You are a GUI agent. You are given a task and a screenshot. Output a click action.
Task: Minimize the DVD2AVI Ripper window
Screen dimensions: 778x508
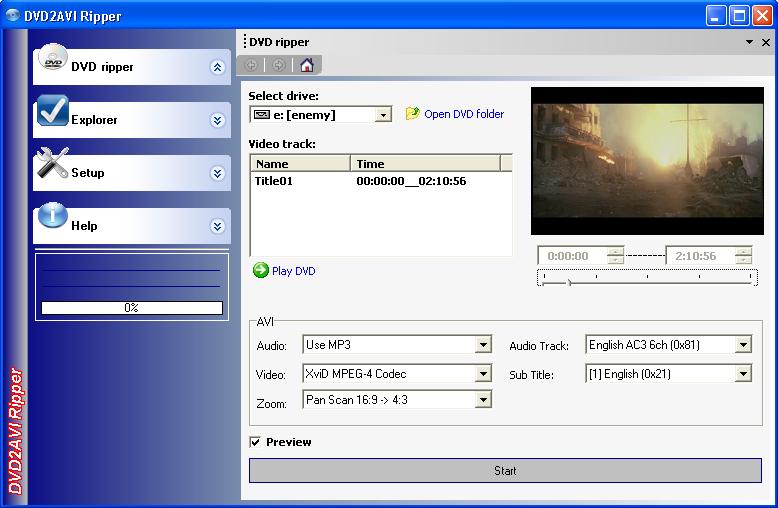[x=715, y=16]
